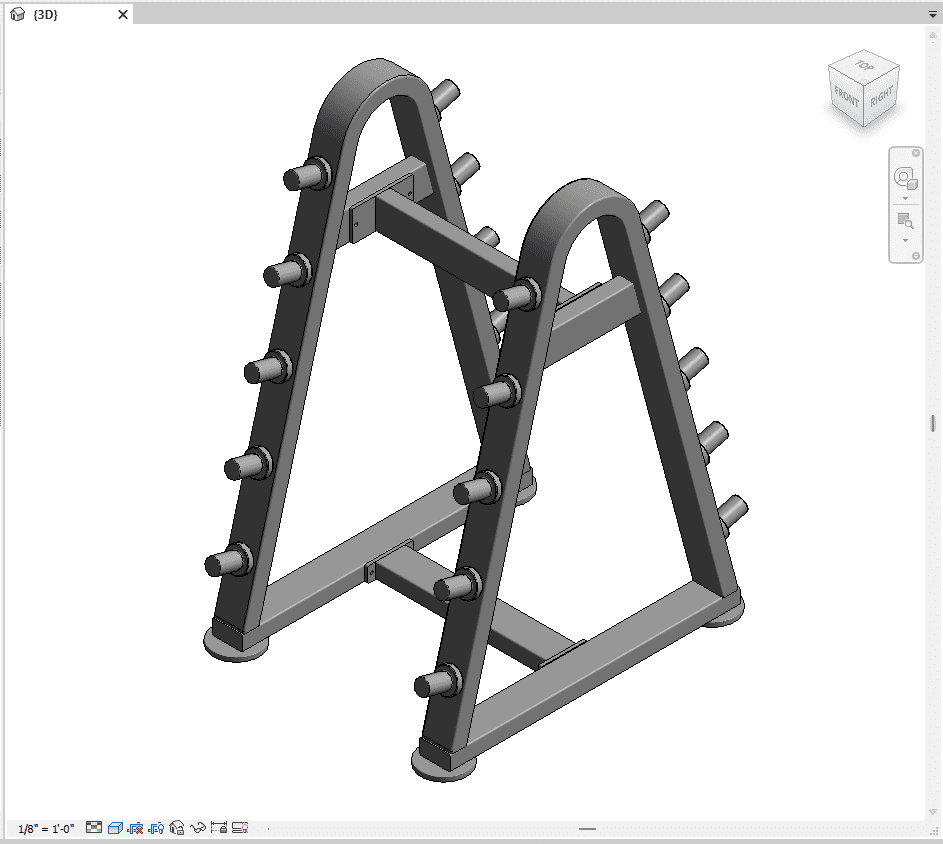Viewport: 943px width, 844px height.
Task: Expand the Steering Wheels dropdown arrow
Action: click(905, 199)
